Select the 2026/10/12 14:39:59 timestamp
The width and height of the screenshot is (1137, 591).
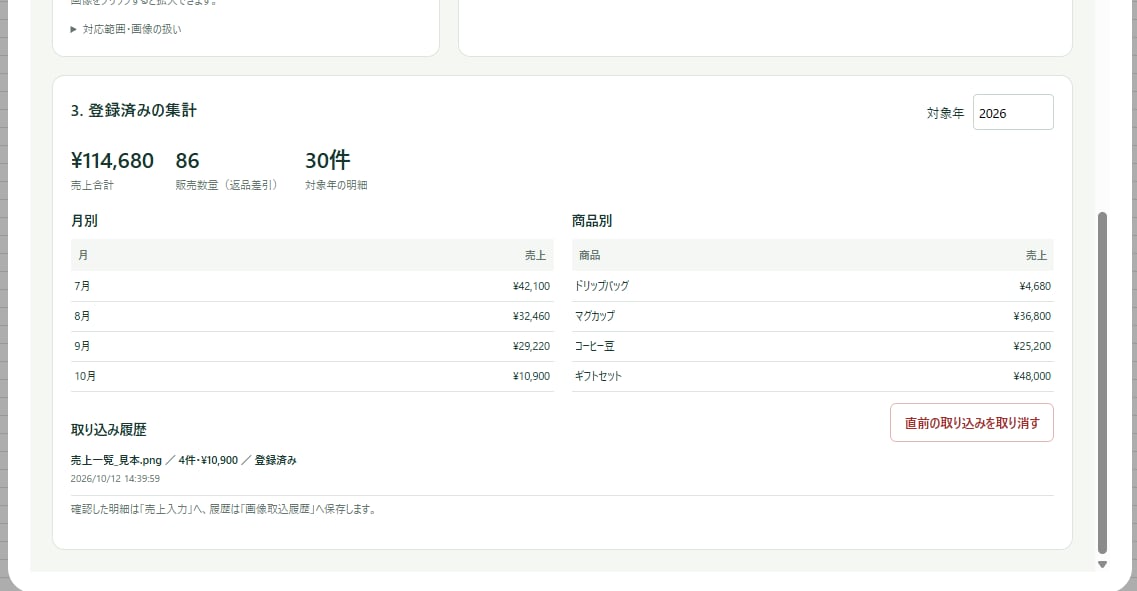[115, 479]
